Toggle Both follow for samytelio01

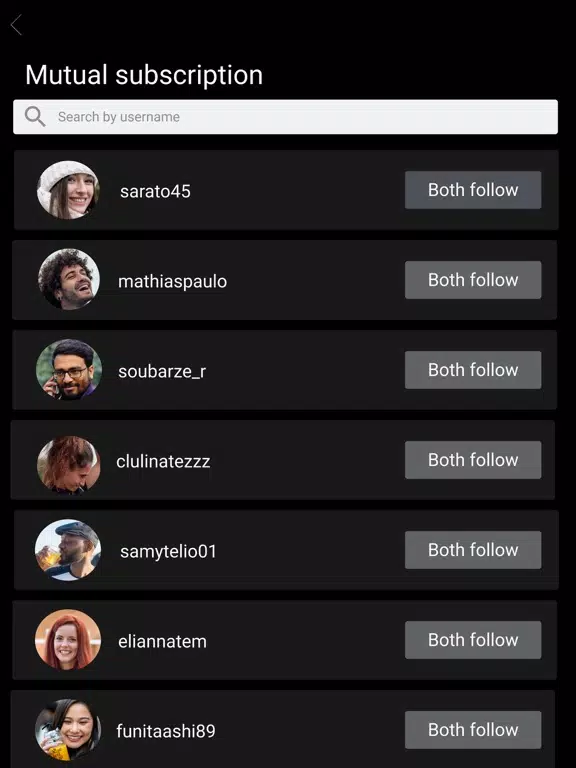(473, 550)
